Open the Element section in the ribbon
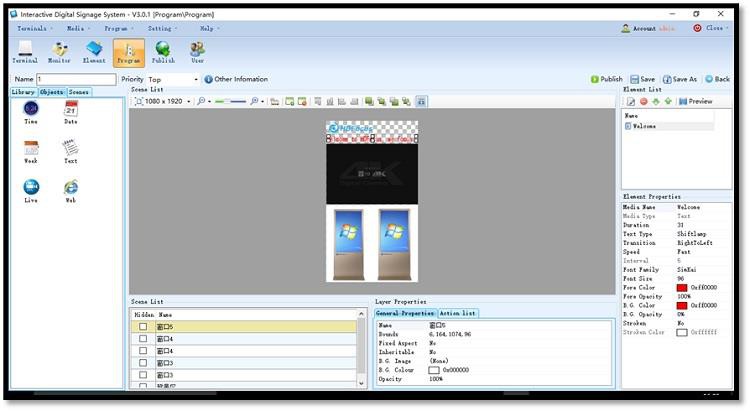The width and height of the screenshot is (750, 411). tap(94, 52)
